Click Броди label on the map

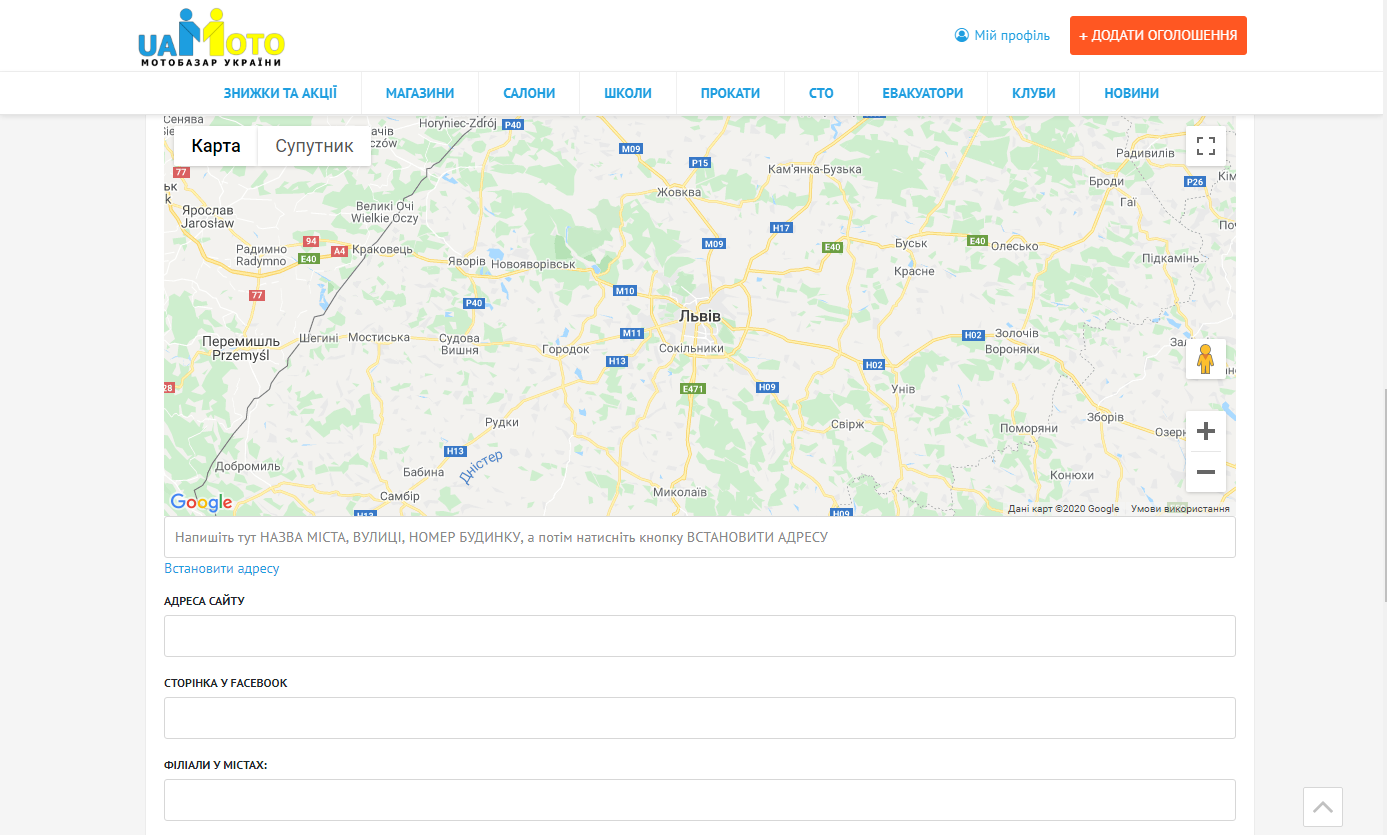1107,181
